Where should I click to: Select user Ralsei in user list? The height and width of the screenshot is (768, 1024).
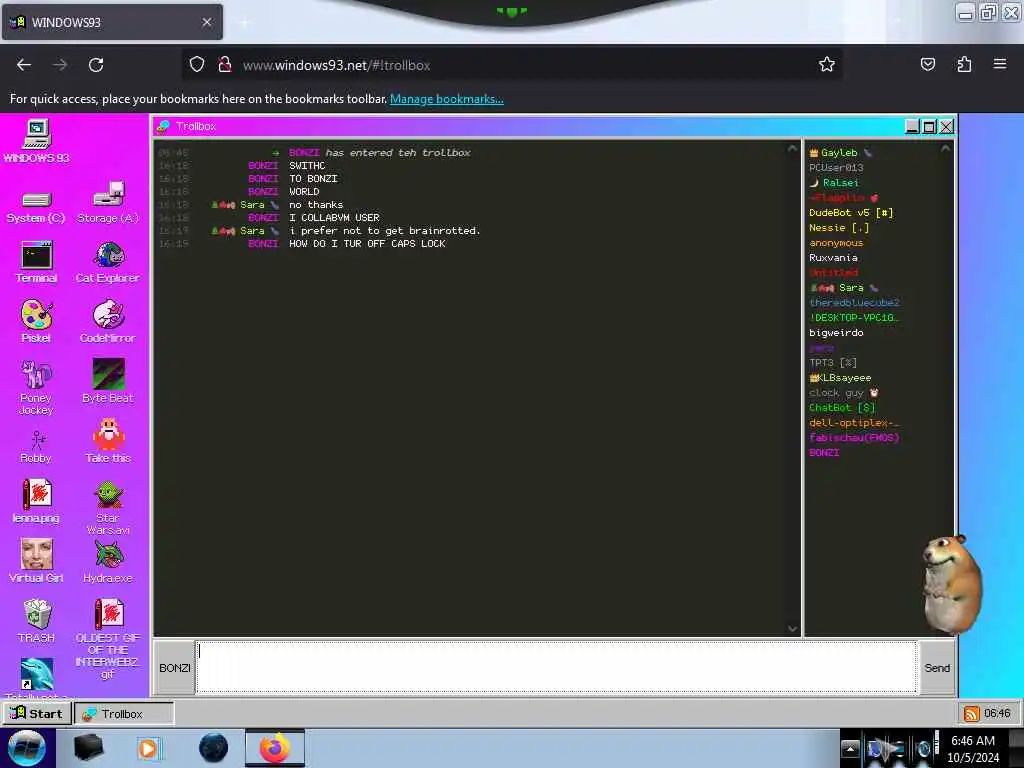835,183
